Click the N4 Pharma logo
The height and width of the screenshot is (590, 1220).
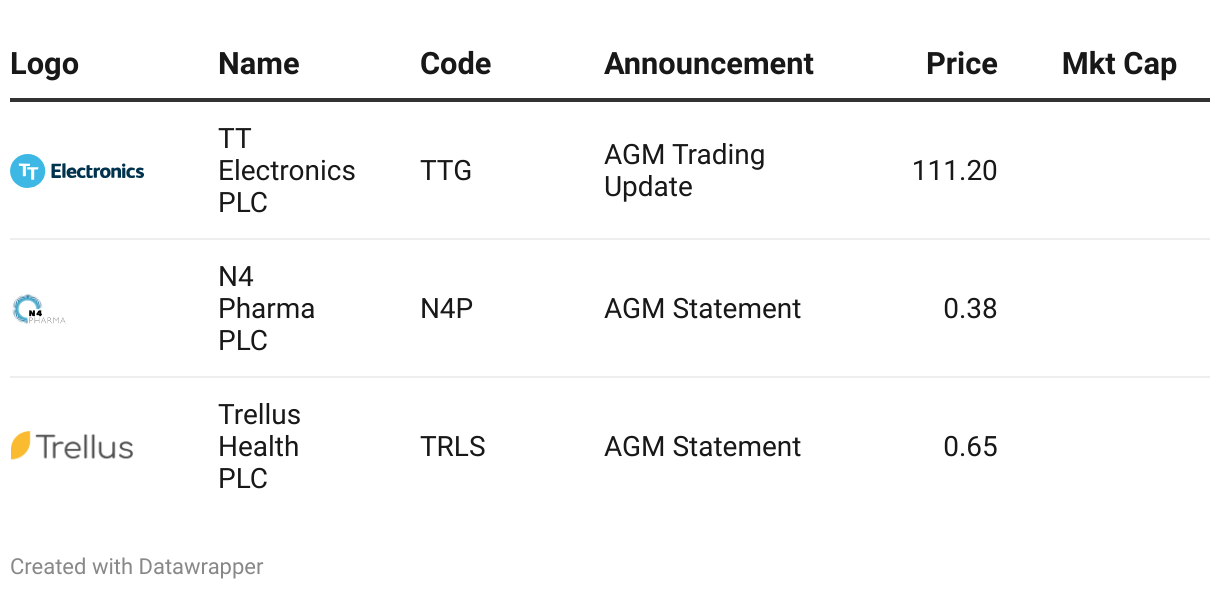point(40,310)
